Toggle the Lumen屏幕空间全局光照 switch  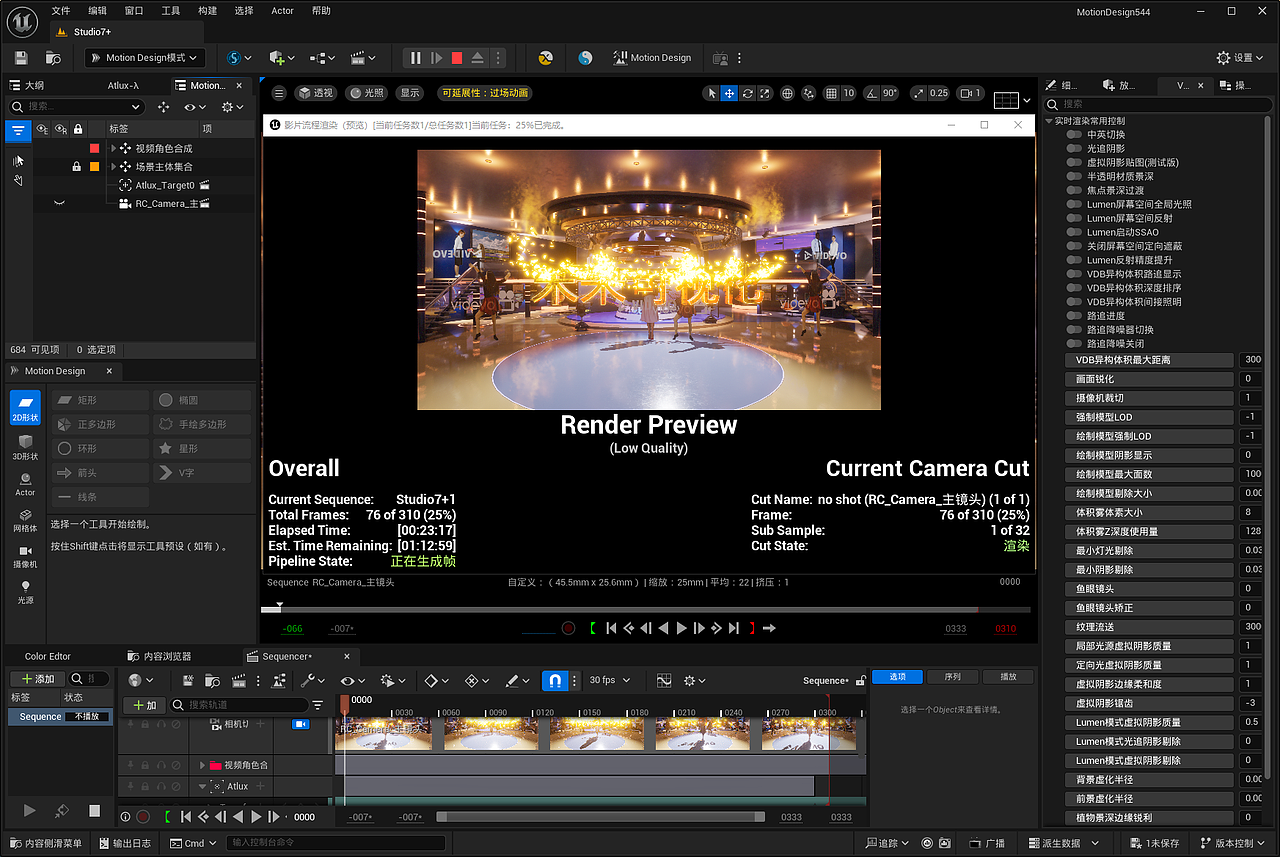(x=1074, y=204)
